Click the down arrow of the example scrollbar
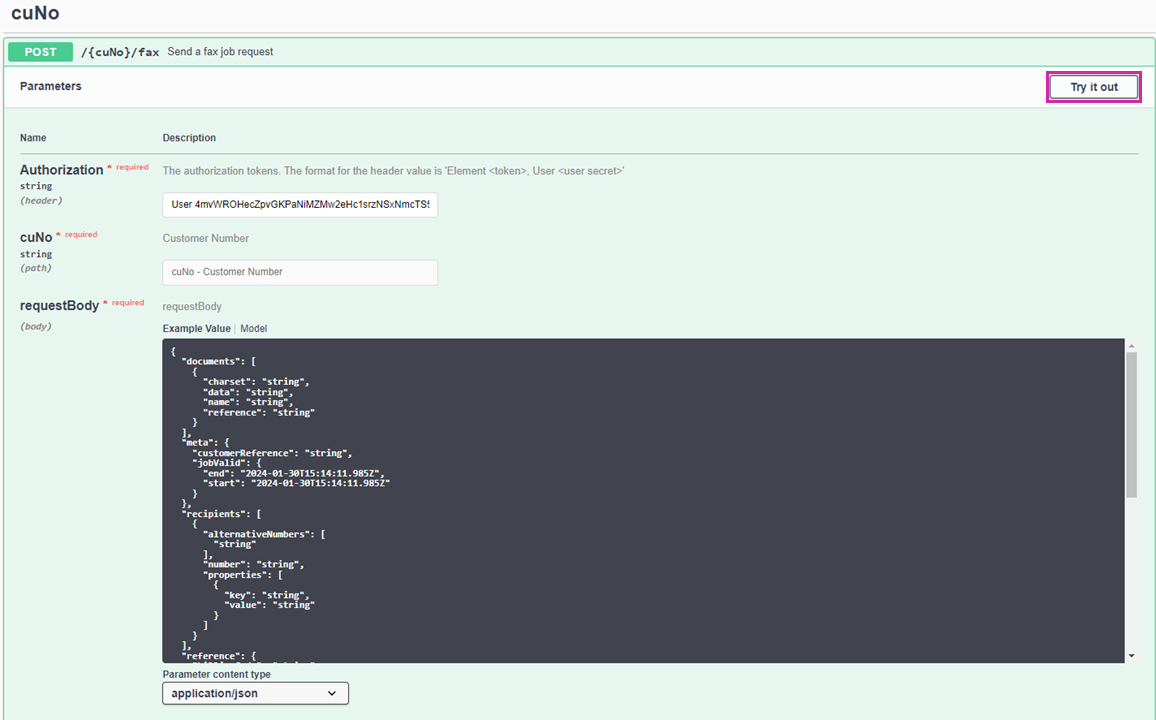 [x=1131, y=655]
